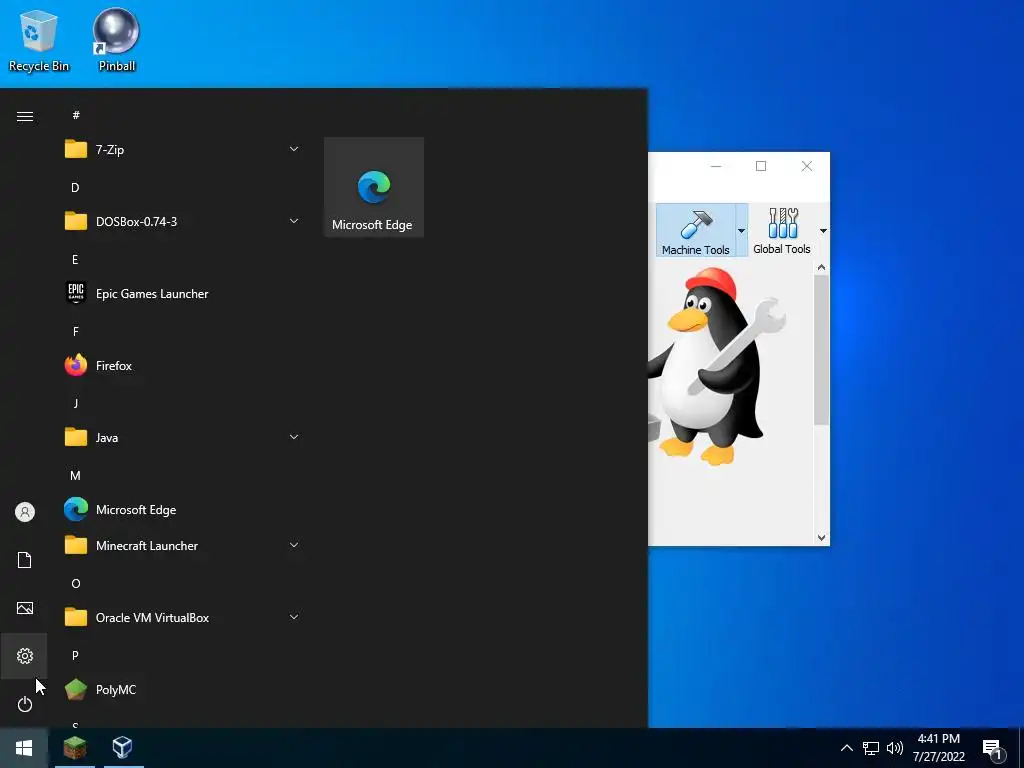The width and height of the screenshot is (1024, 768).
Task: Select Machine Tools in VirtualBox window
Action: tap(696, 230)
